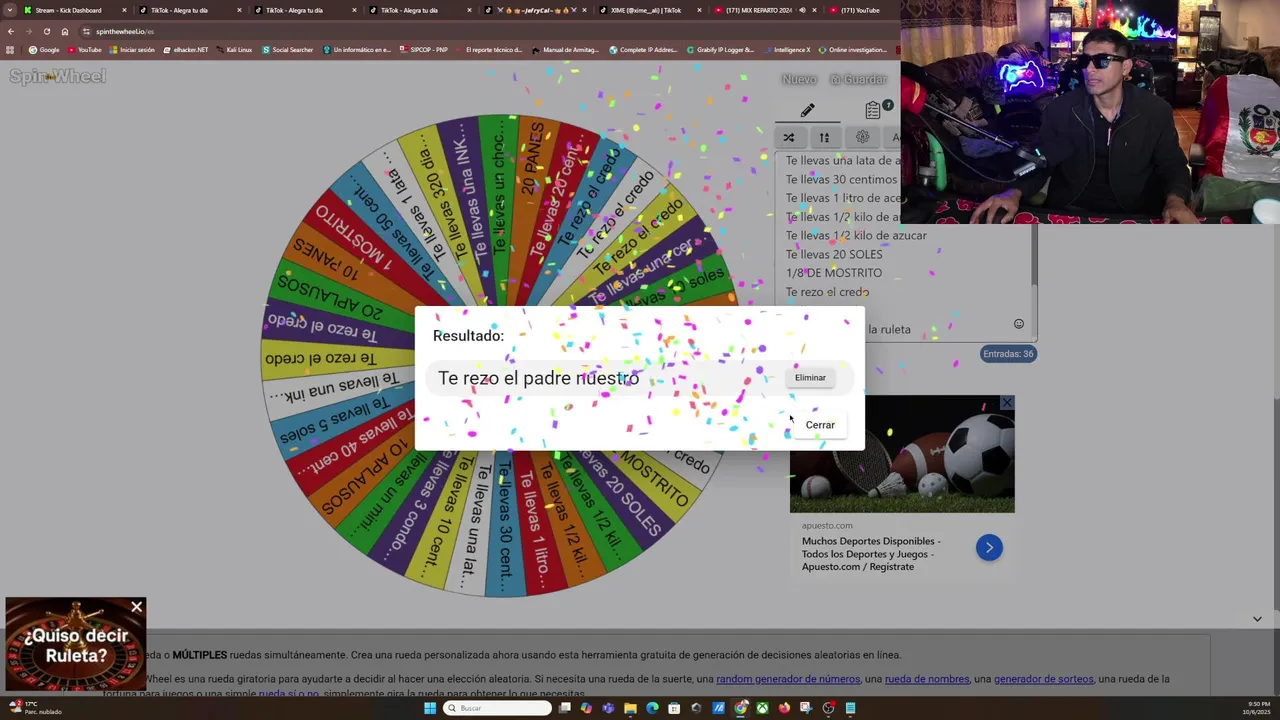Screen dimensions: 1280x720
Task: Go back in browser
Action: pos(10,31)
